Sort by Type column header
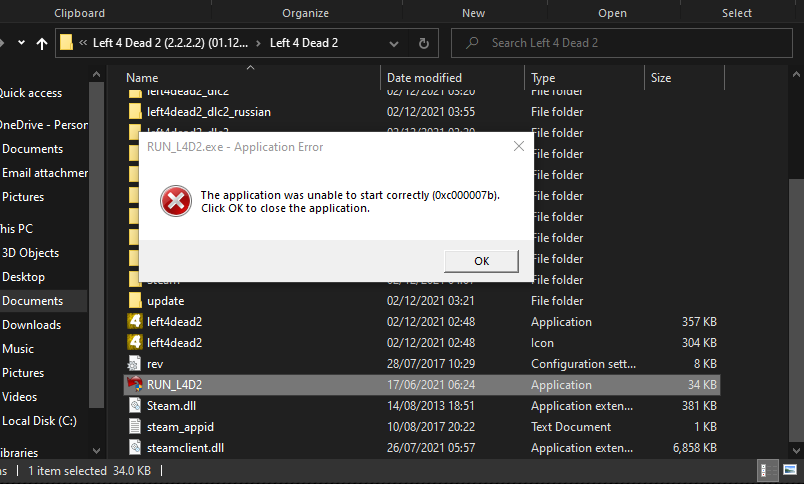This screenshot has width=804, height=484. 543,78
